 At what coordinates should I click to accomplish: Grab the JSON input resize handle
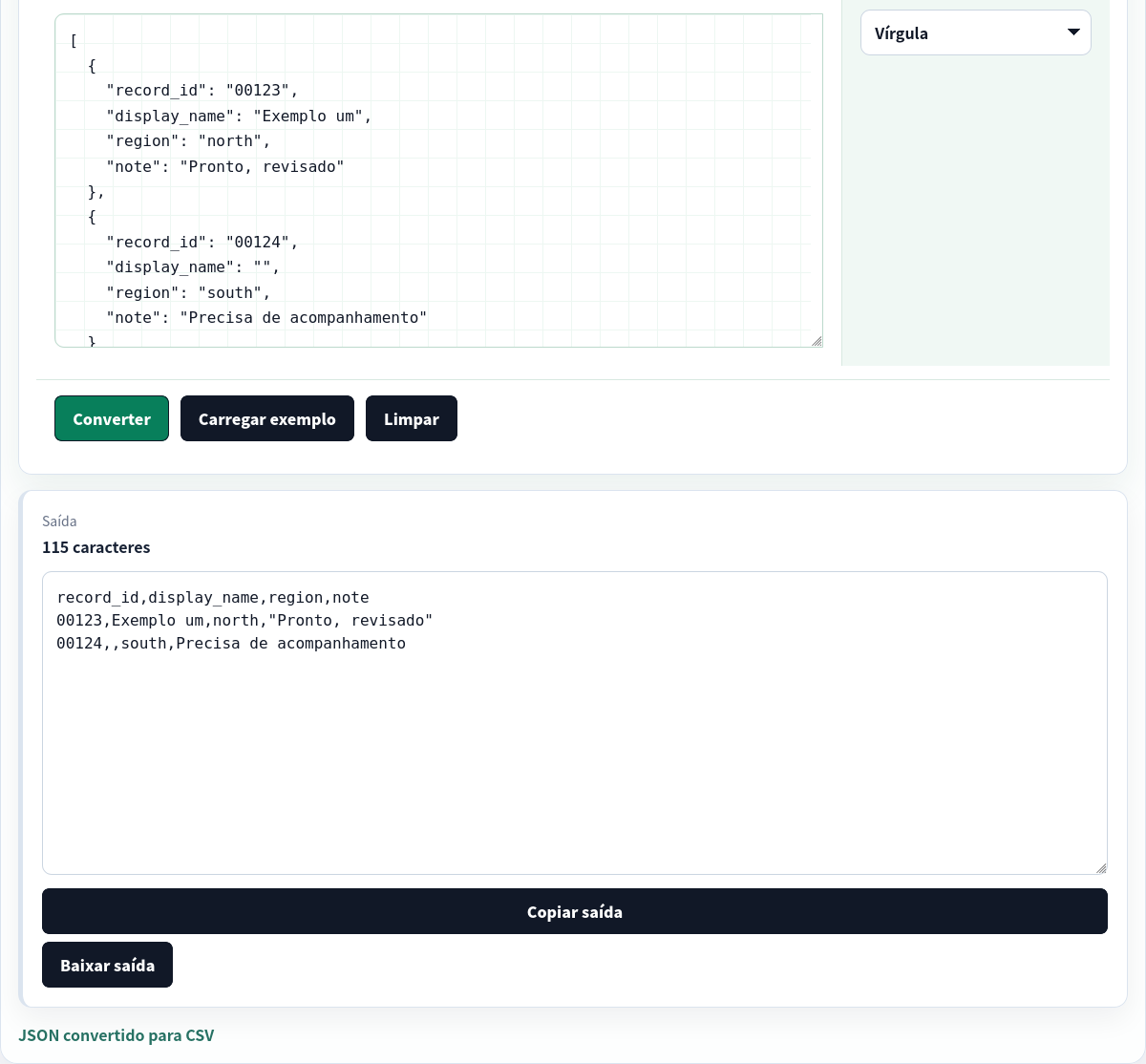pos(817,341)
